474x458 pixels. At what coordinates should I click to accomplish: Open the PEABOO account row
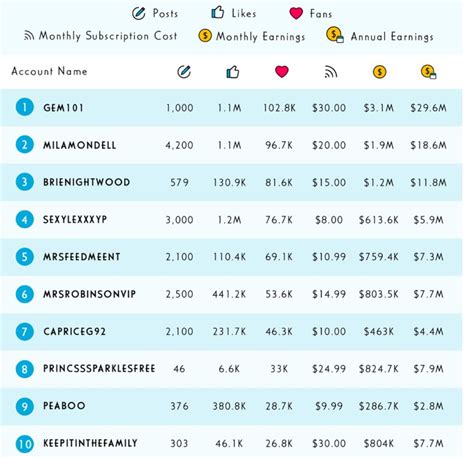pyautogui.click(x=231, y=406)
